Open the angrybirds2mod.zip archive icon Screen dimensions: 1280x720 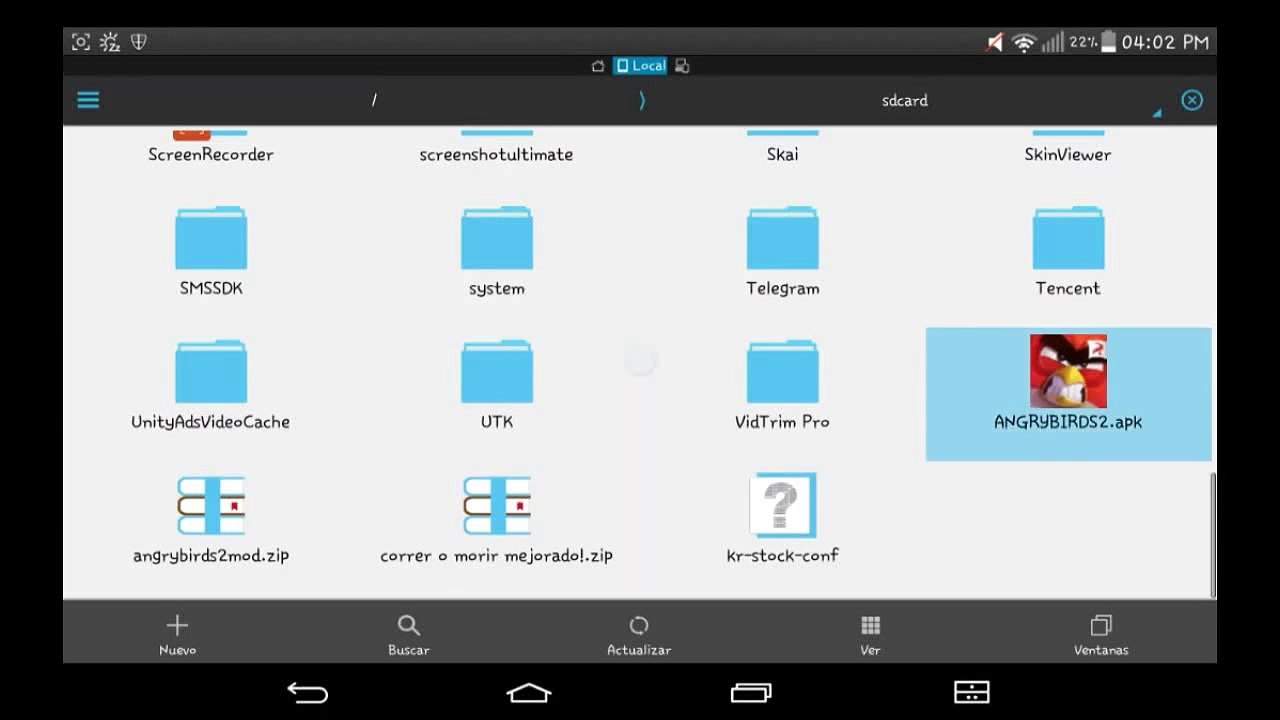[211, 505]
